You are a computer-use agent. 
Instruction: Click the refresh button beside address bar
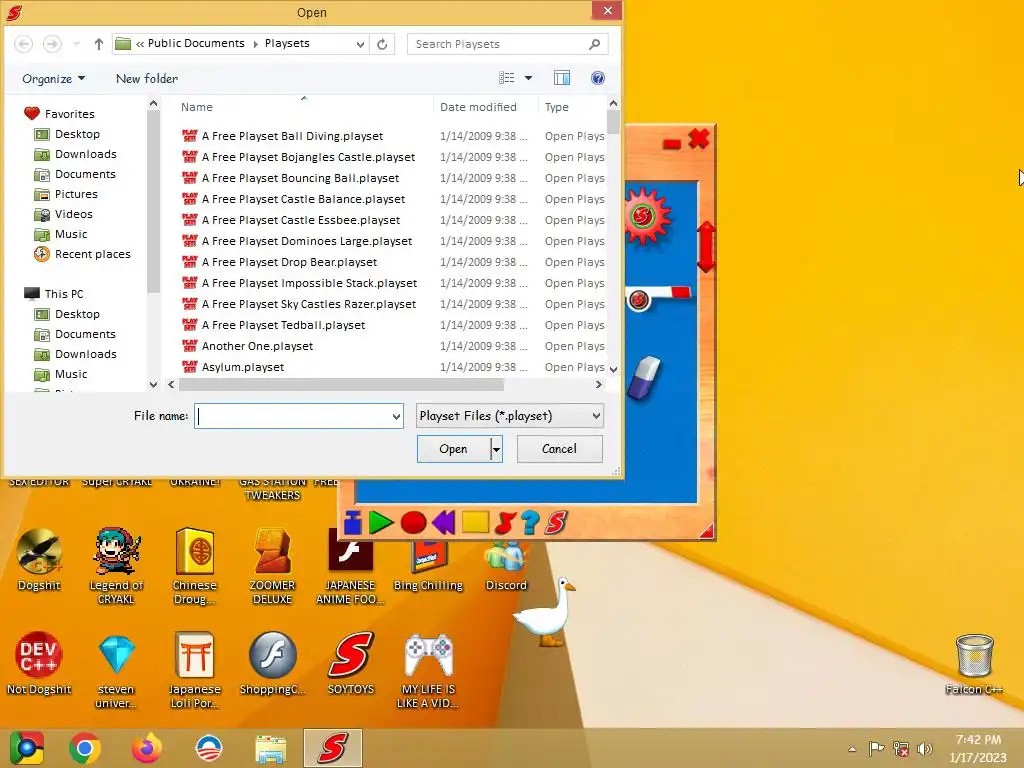point(382,44)
